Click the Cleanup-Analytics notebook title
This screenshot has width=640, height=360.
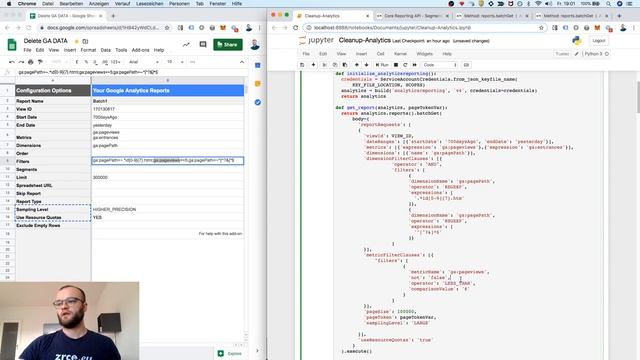(364, 40)
